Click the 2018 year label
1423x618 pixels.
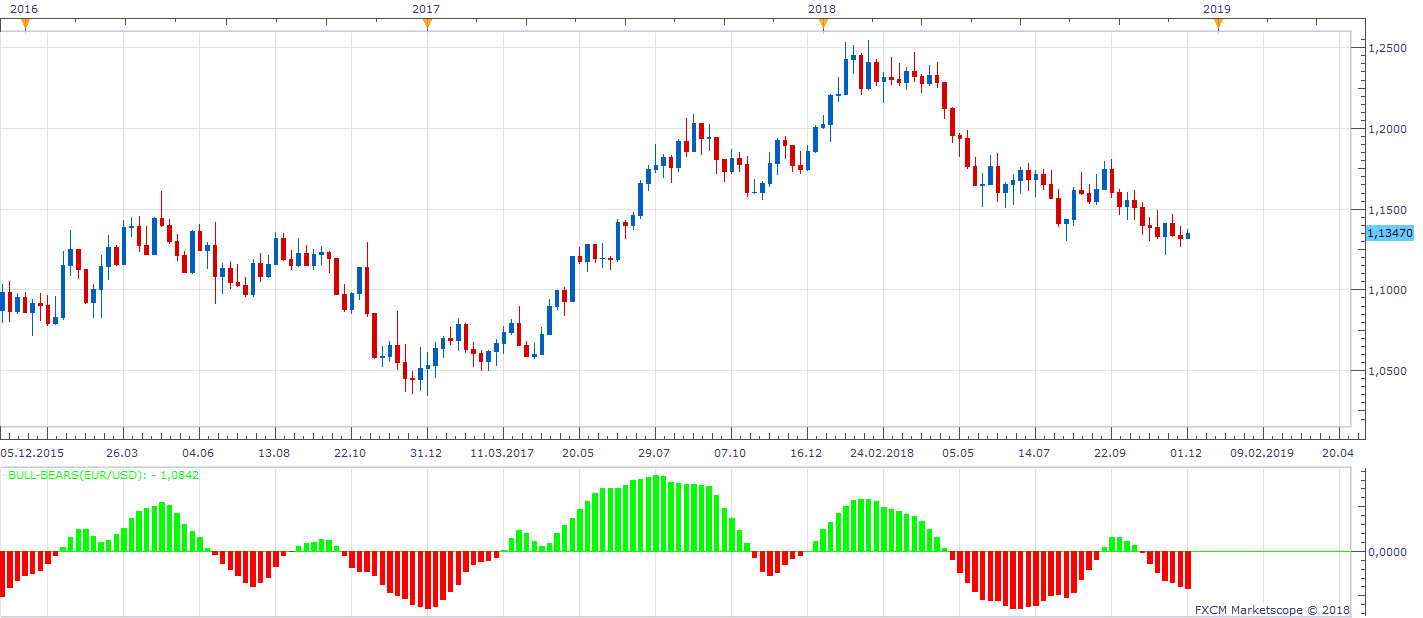821,8
